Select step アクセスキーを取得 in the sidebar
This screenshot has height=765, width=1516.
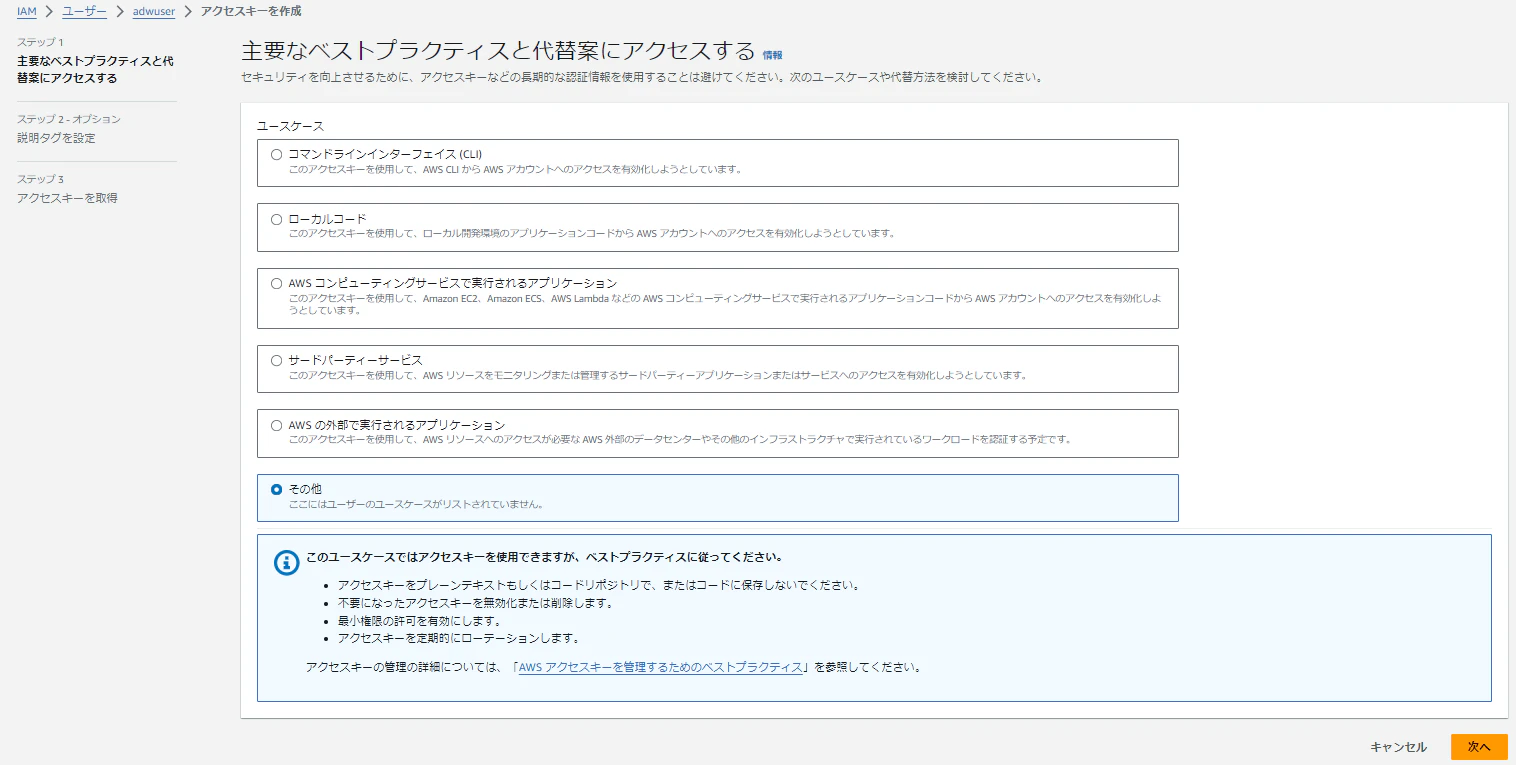tap(67, 198)
